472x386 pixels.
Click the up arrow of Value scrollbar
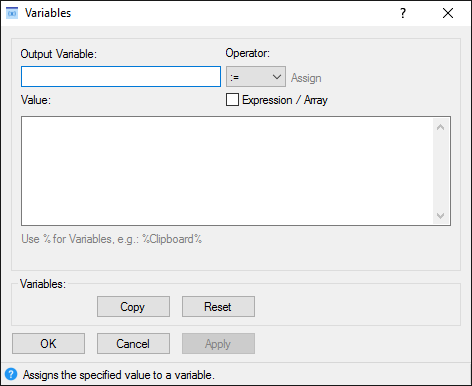tap(440, 127)
